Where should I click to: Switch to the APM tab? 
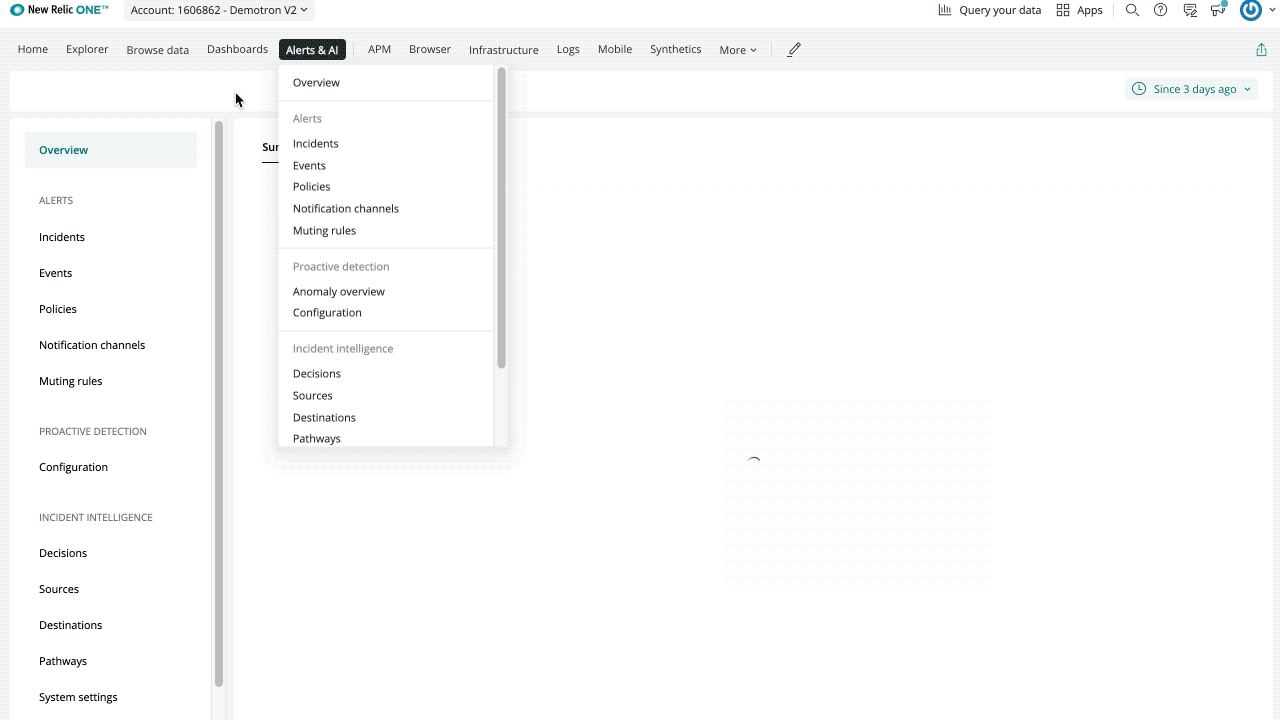[x=379, y=48]
